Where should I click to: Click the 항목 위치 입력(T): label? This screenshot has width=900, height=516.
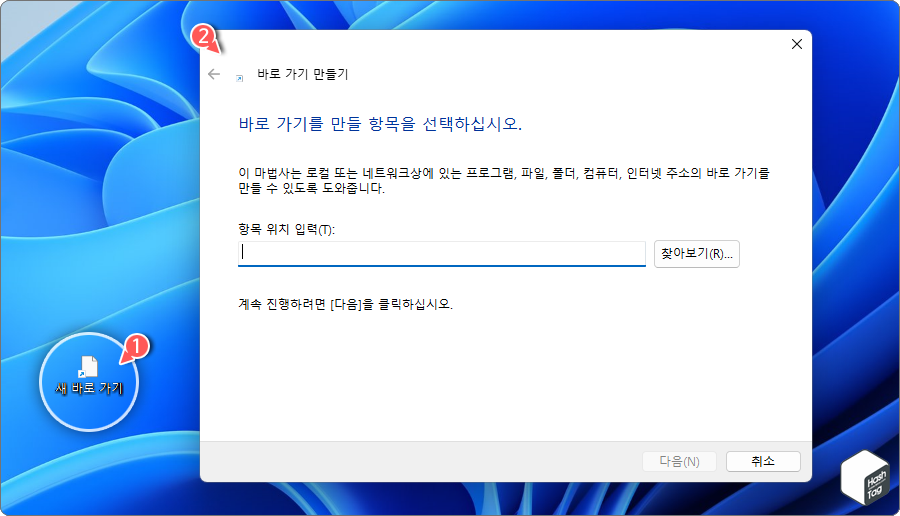click(x=286, y=230)
